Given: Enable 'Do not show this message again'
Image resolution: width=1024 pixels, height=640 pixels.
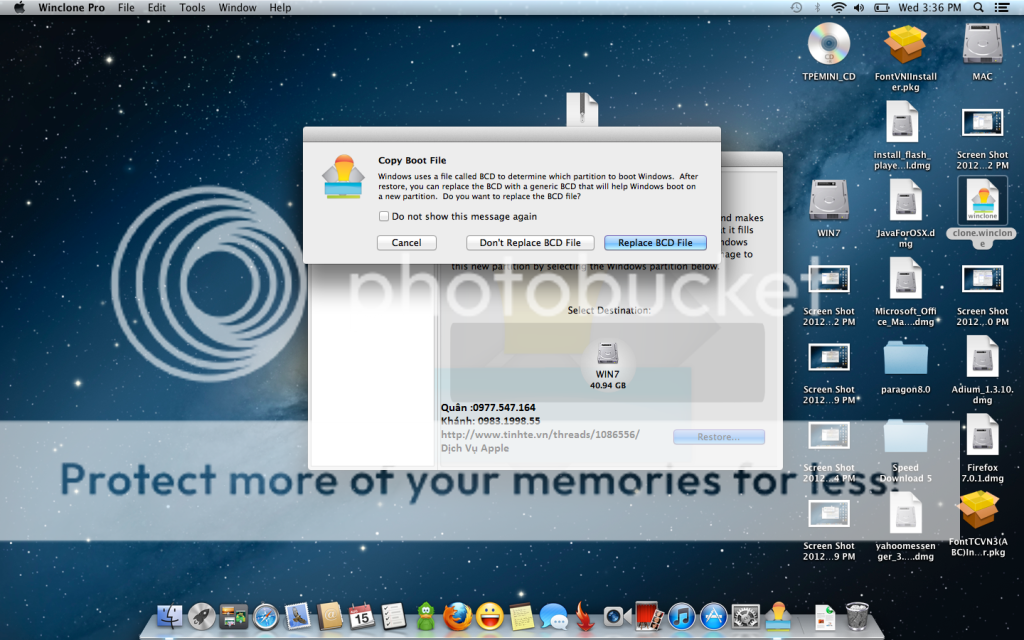Looking at the screenshot, I should 384,216.
